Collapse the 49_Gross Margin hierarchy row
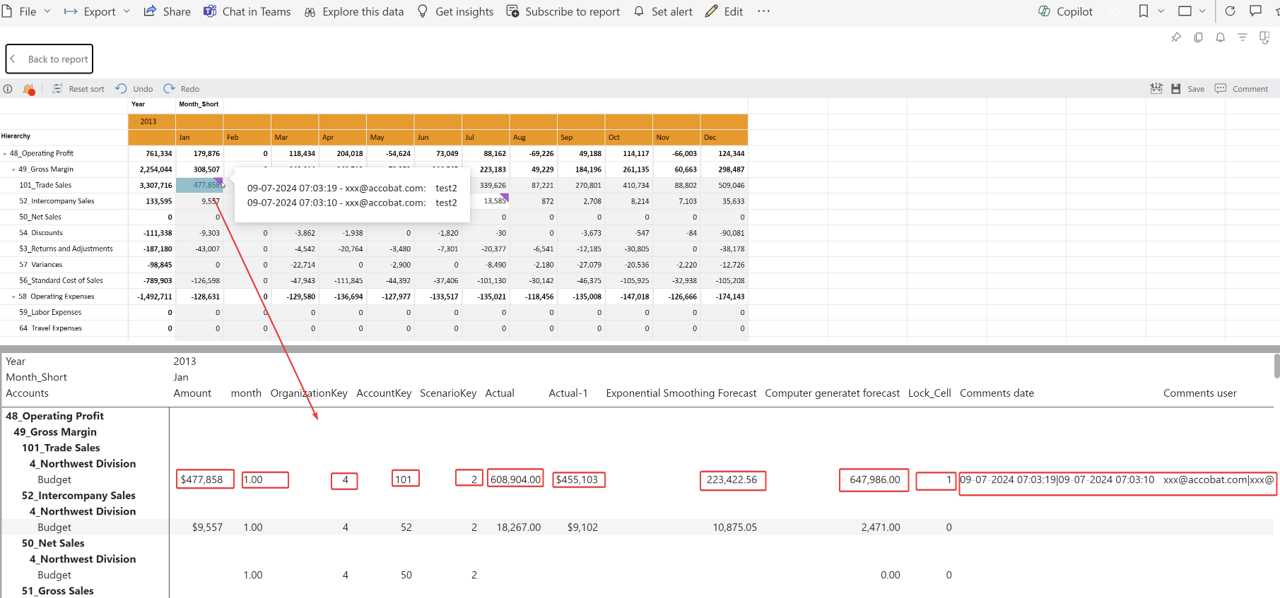 click(14, 170)
